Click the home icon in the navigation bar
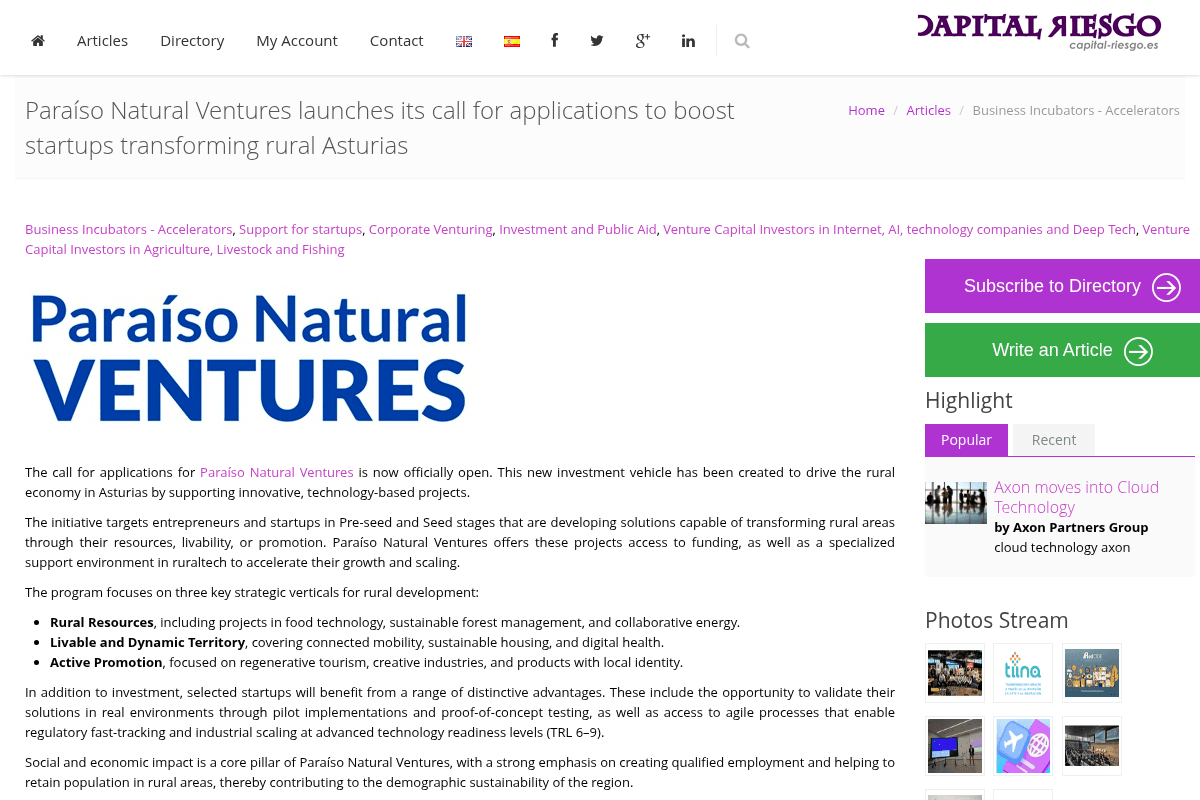 pos(38,40)
